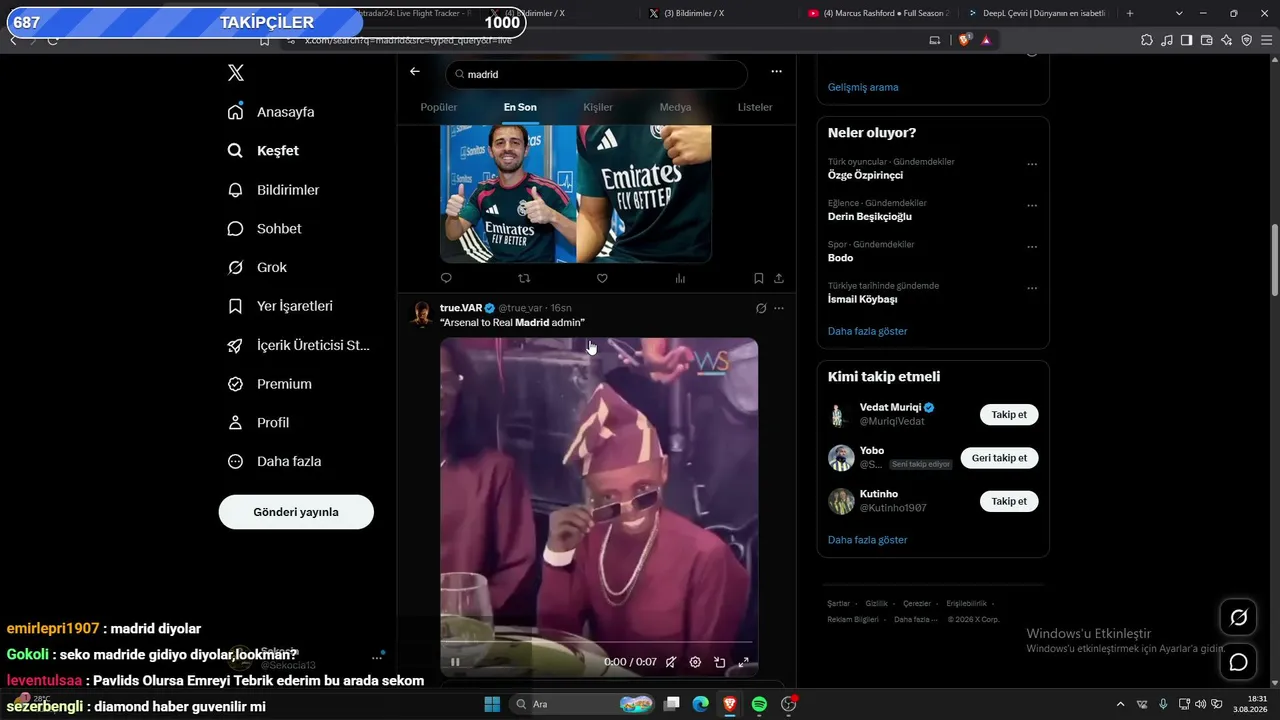This screenshot has height=720, width=1280.
Task: Open the Premium page
Action: click(x=269, y=384)
